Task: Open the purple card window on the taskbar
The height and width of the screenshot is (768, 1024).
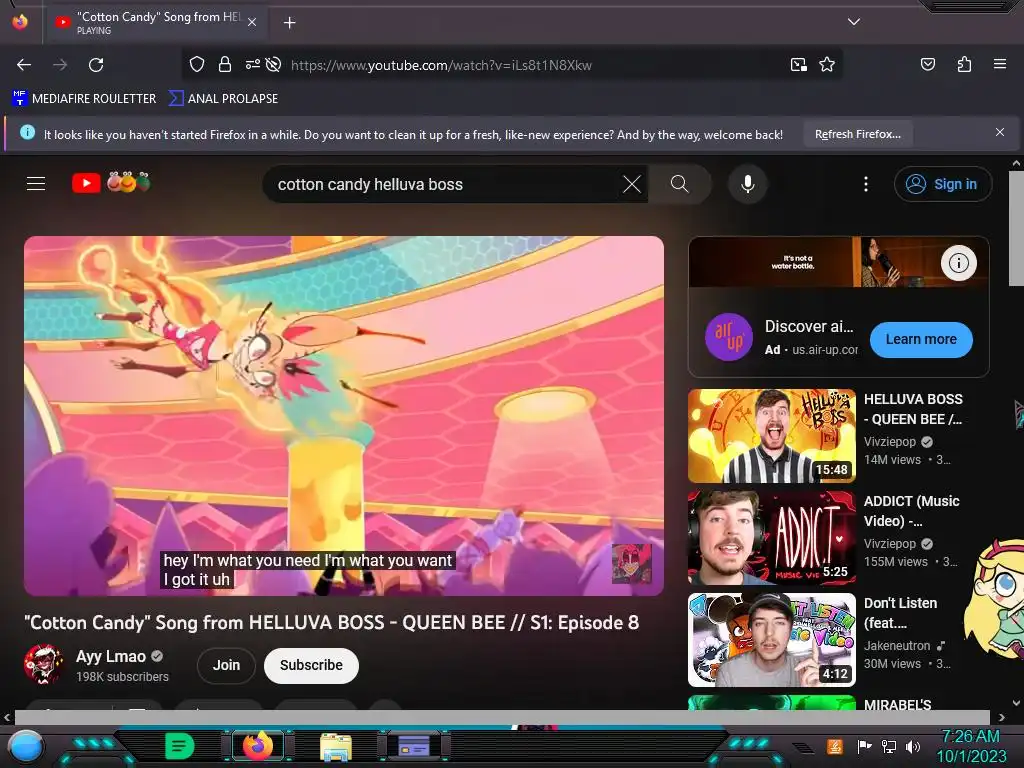Action: tap(414, 746)
